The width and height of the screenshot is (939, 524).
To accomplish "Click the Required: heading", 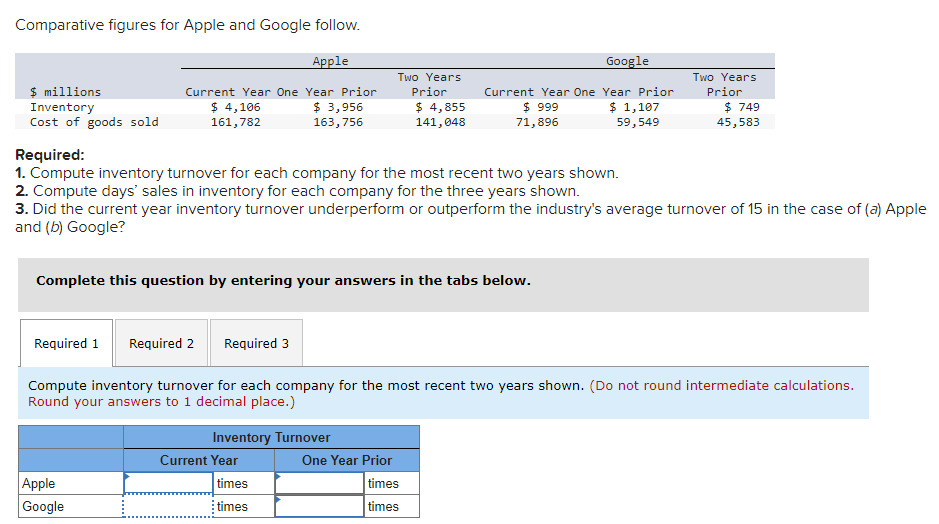I will pyautogui.click(x=50, y=155).
